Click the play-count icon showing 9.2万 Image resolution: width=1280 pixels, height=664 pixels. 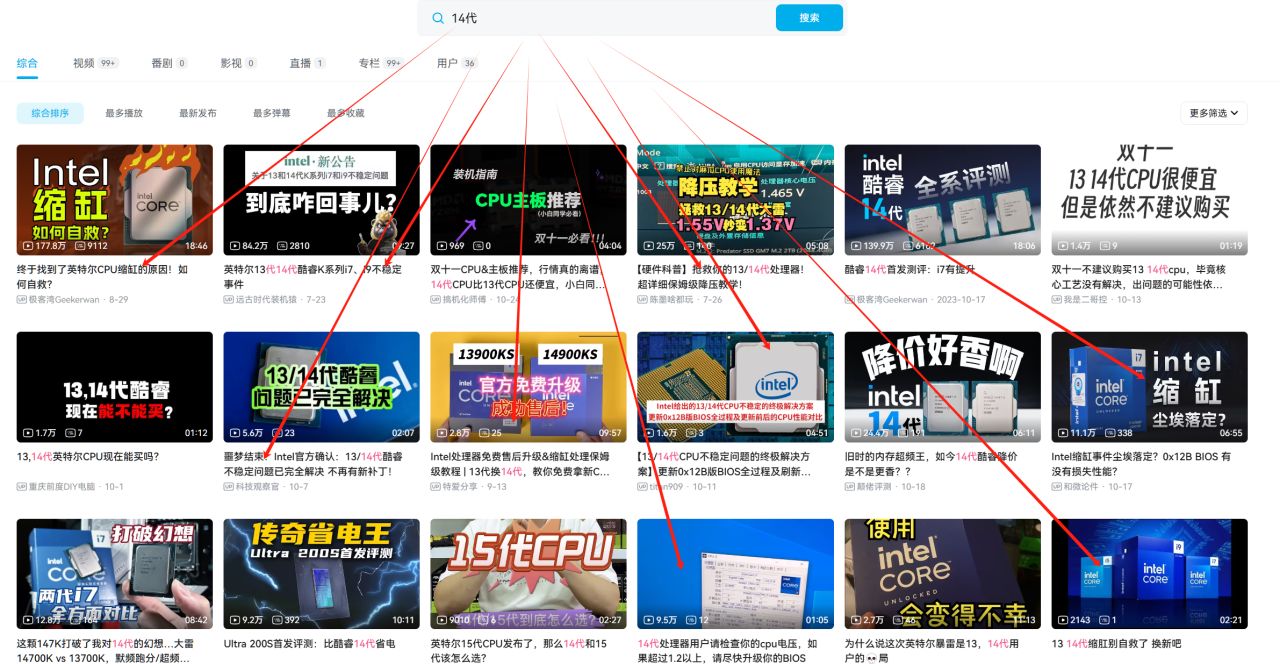click(x=235, y=619)
